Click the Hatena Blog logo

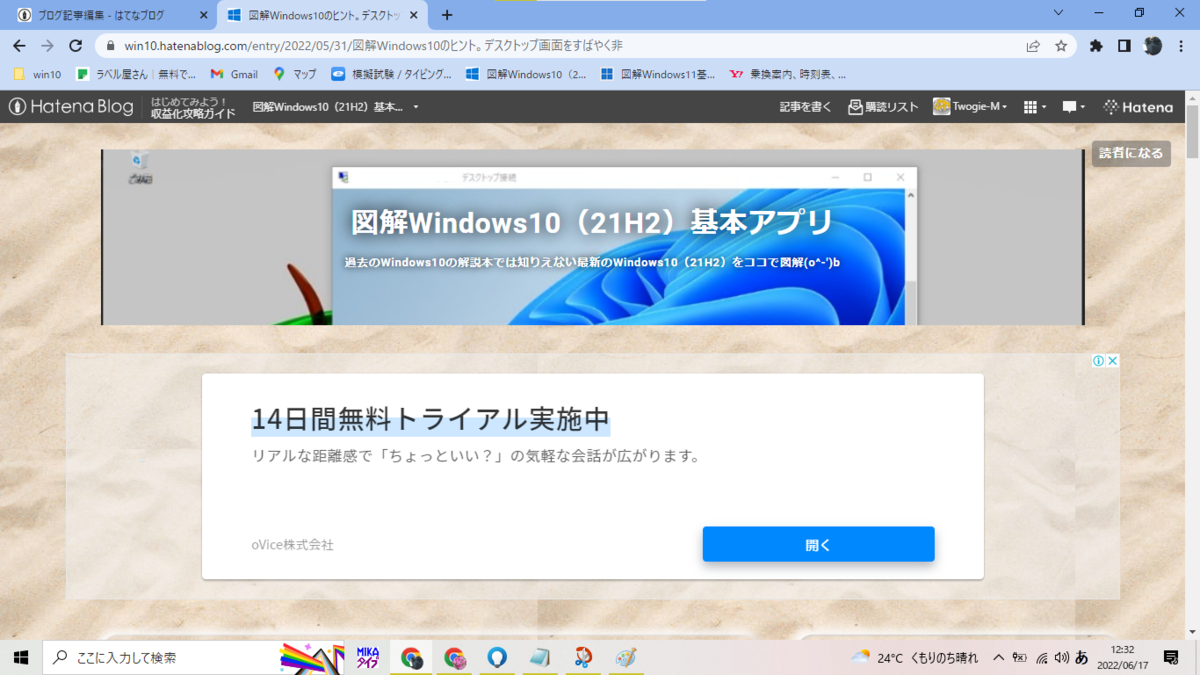point(71,107)
